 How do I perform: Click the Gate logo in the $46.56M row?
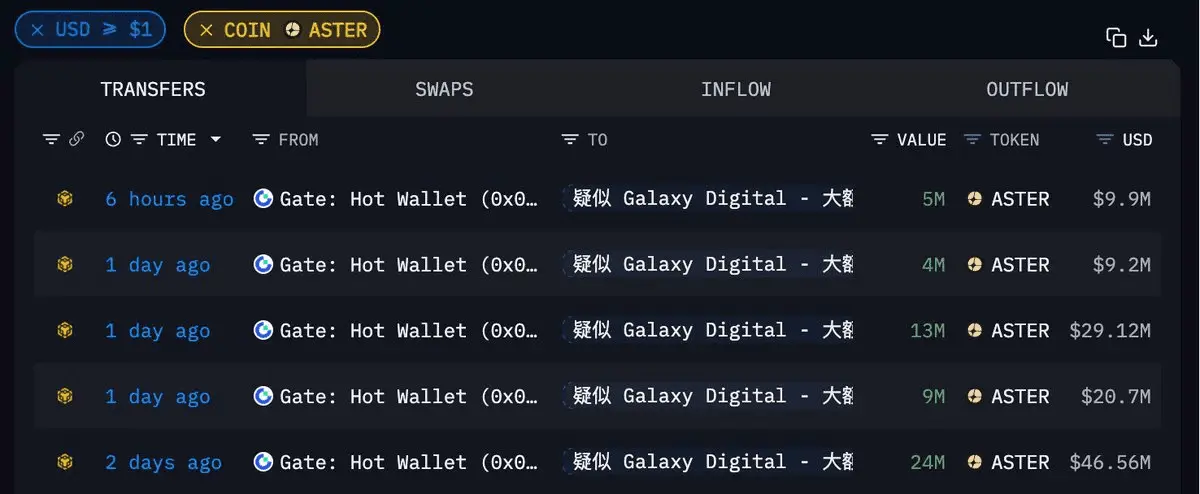click(x=263, y=462)
